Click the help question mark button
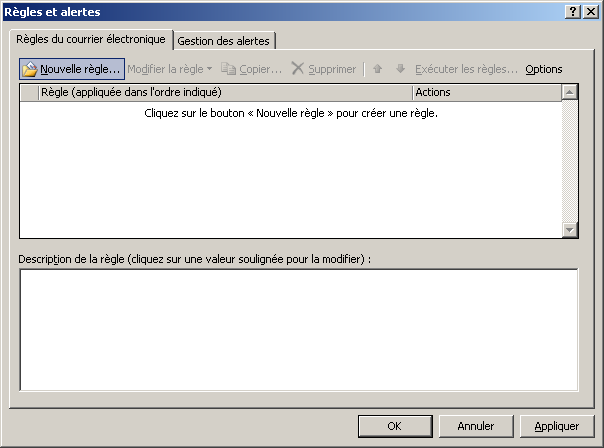The width and height of the screenshot is (604, 448). click(573, 12)
